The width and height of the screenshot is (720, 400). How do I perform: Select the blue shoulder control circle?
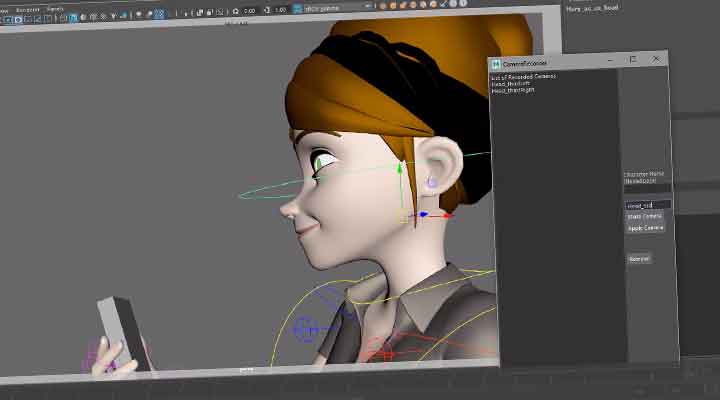[306, 327]
